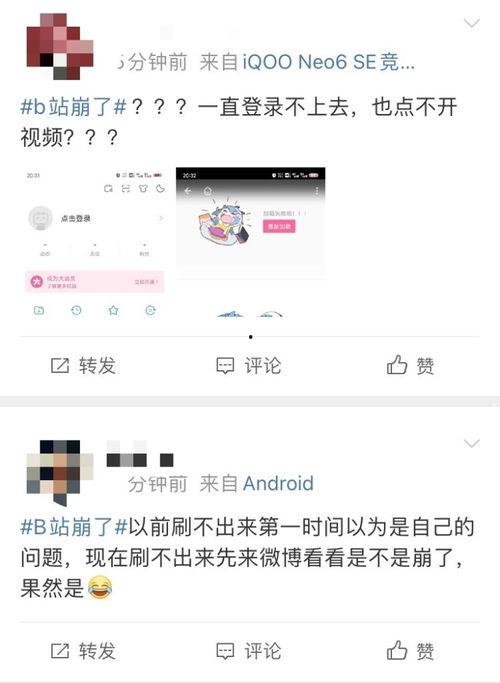View the Bilibili login screenshot thumbnail
Viewport: 500px width, 683px height.
95,244
